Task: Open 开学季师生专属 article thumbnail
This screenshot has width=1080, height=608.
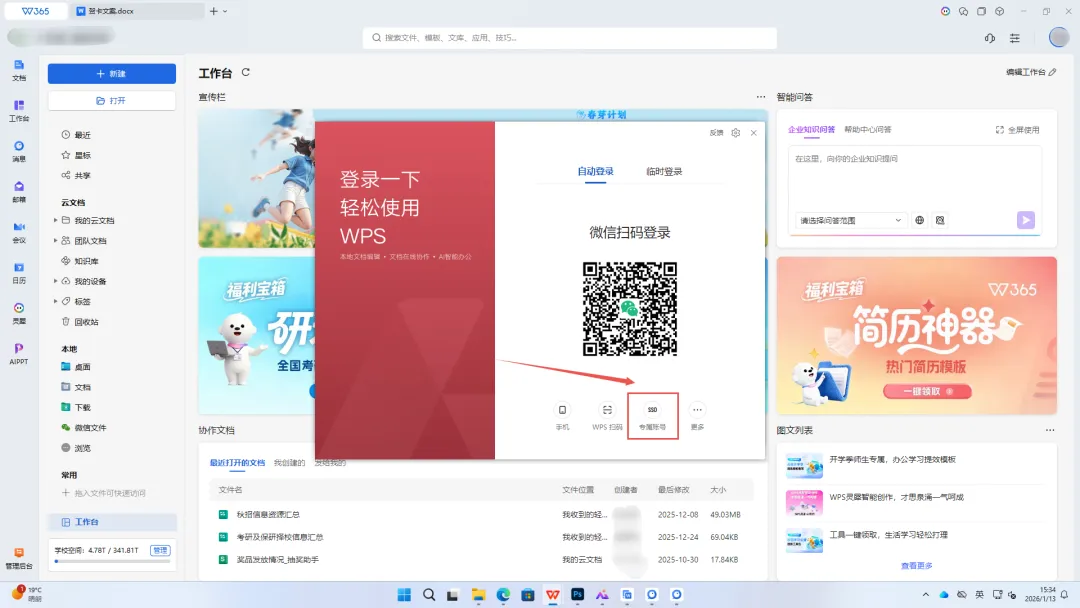Action: (x=804, y=465)
